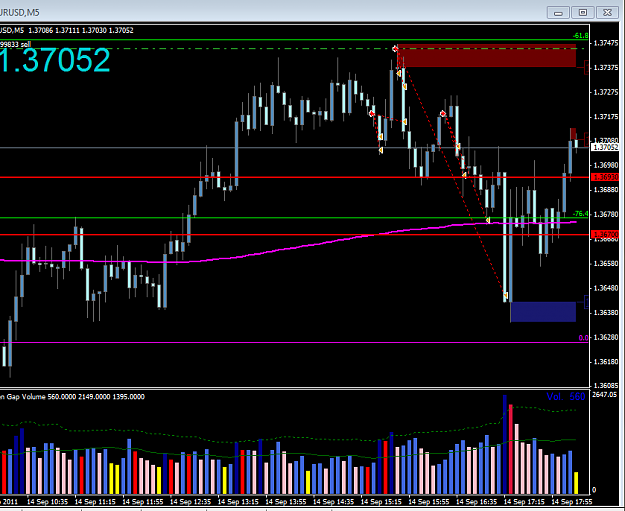Click the chart header OHLC values 1.37086 1.37111

pos(53,30)
